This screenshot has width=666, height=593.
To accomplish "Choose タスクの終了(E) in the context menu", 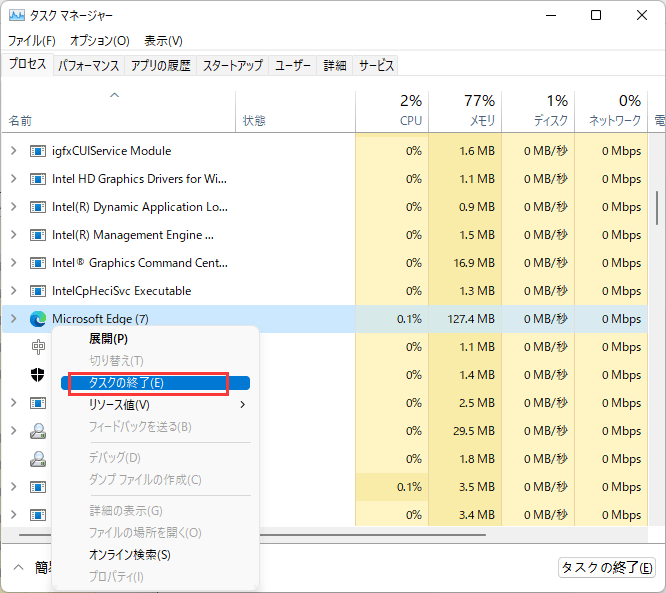I will tap(155, 383).
